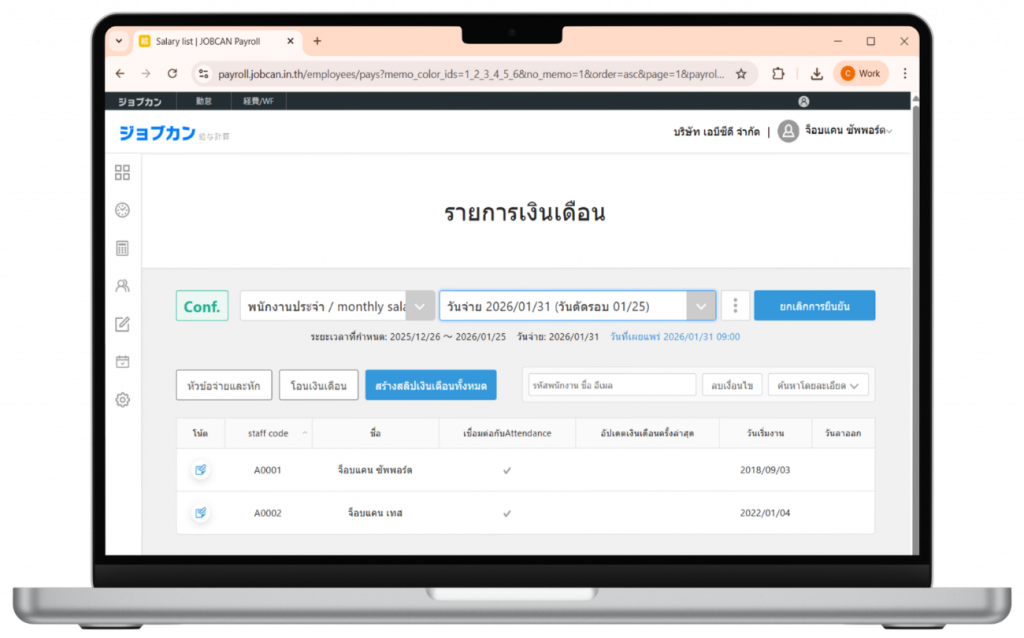Viewport: 1024px width, 638px height.
Task: Open the three-dot more options button
Action: click(x=735, y=306)
